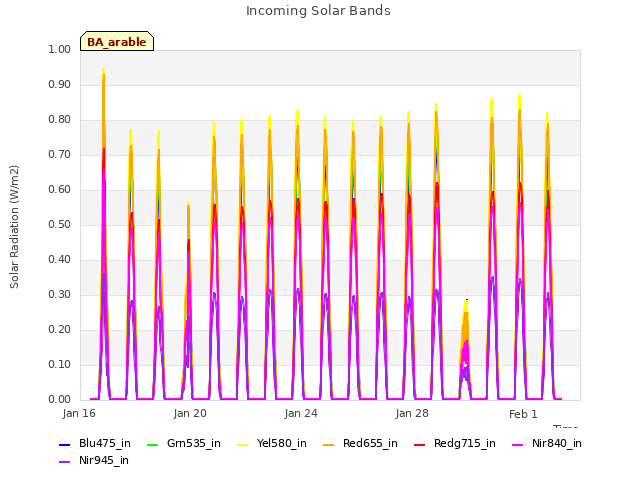The image size is (640, 480).
Task: Click the tallest yellow peak near Jan 16
Action: [x=103, y=70]
